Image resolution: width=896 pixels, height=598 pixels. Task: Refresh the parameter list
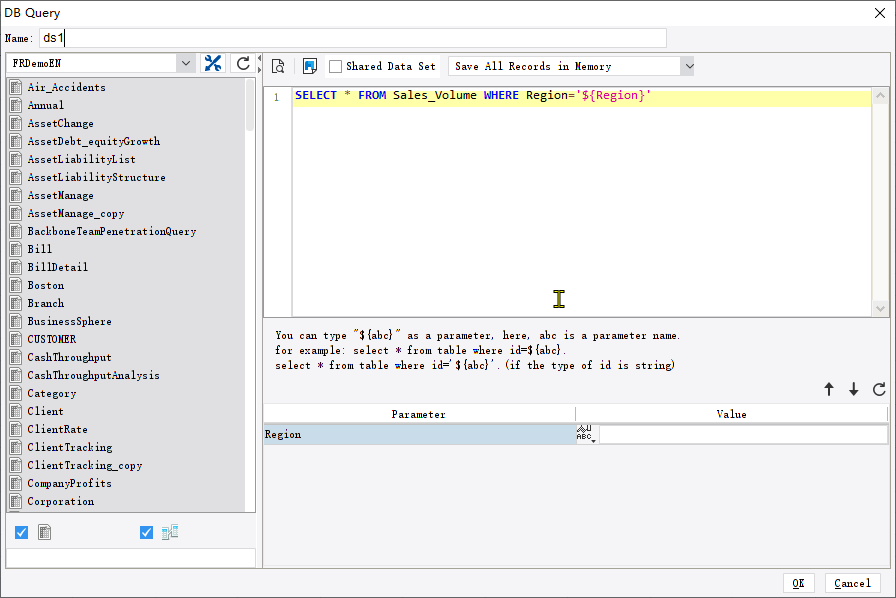click(877, 389)
